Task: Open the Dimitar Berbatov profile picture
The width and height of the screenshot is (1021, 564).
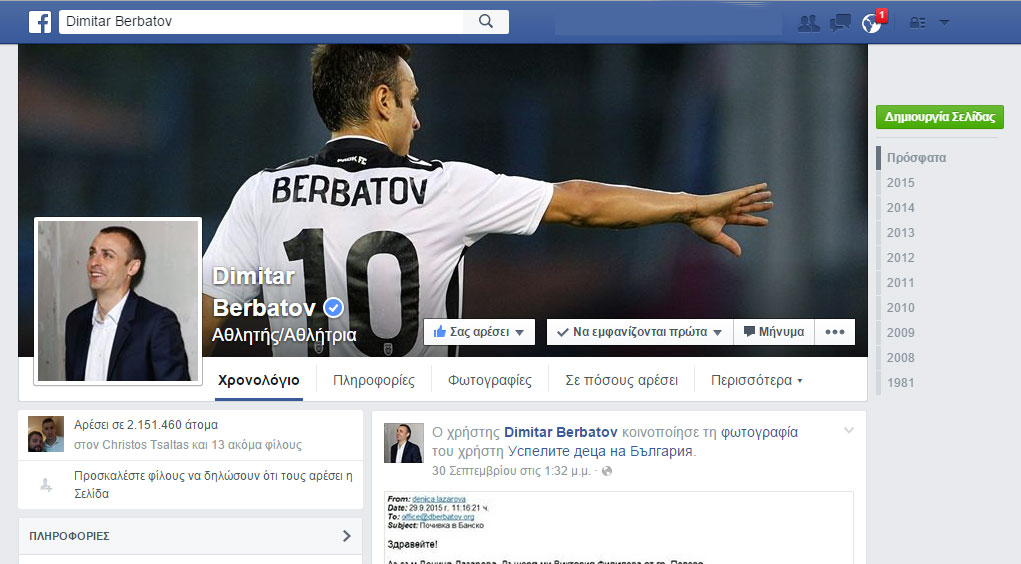Action: [x=118, y=301]
